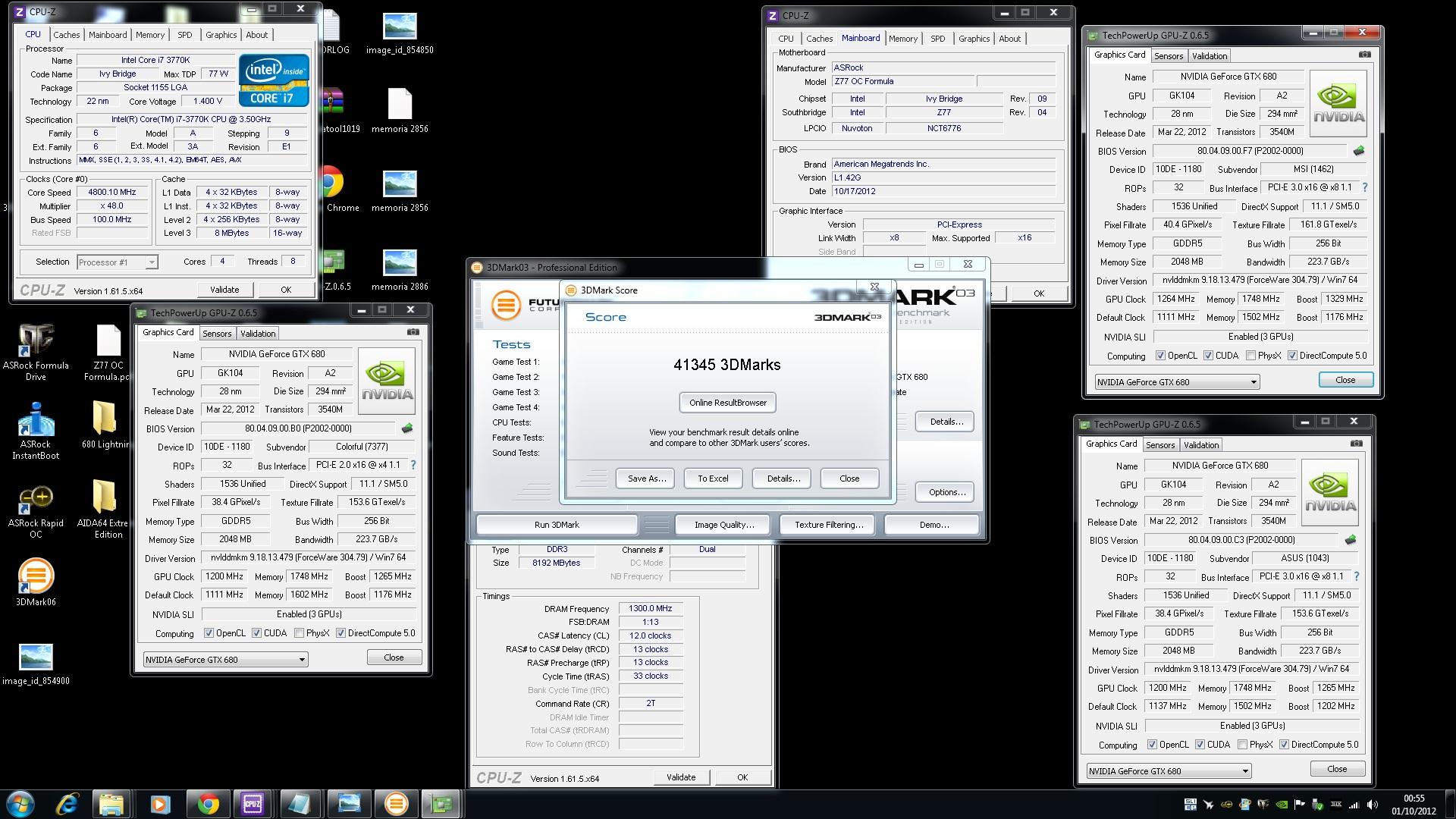Save BIOS via chip icon in MSI GPU-Z window
The image size is (1456, 819).
point(1358,151)
